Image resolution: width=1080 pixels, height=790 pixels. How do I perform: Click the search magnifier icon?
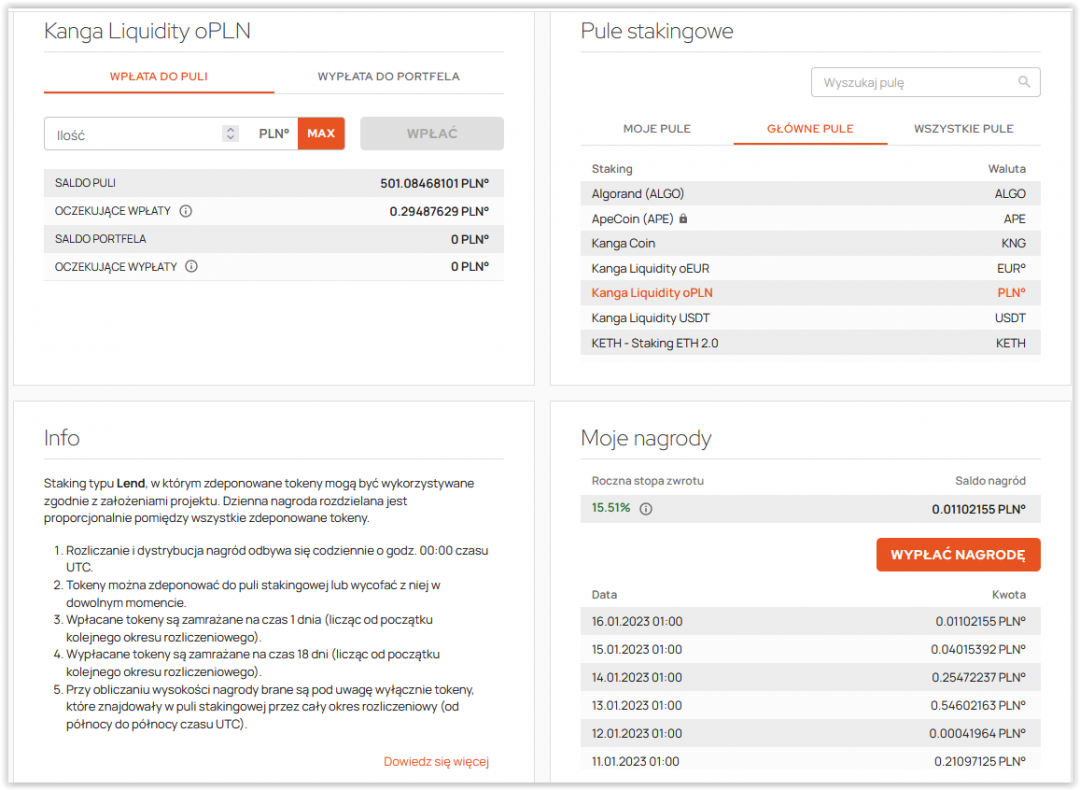tap(1023, 82)
